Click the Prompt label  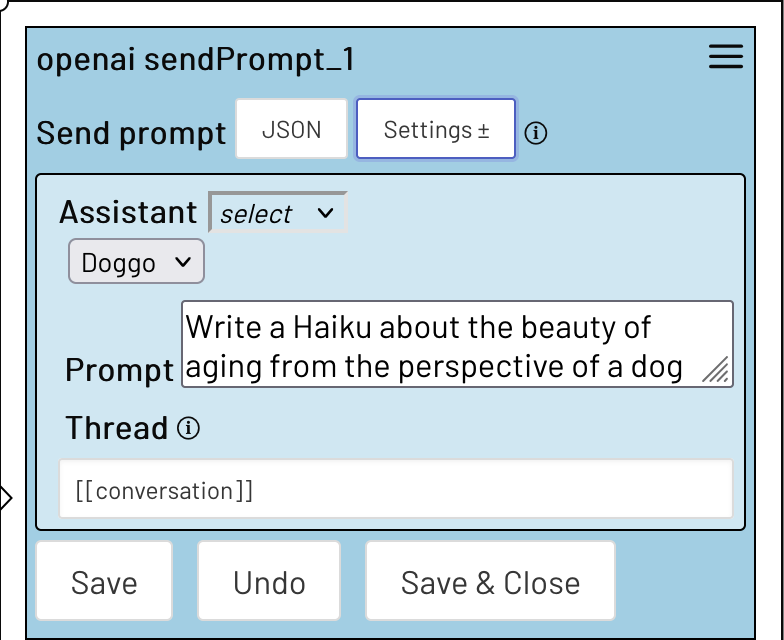(x=120, y=370)
